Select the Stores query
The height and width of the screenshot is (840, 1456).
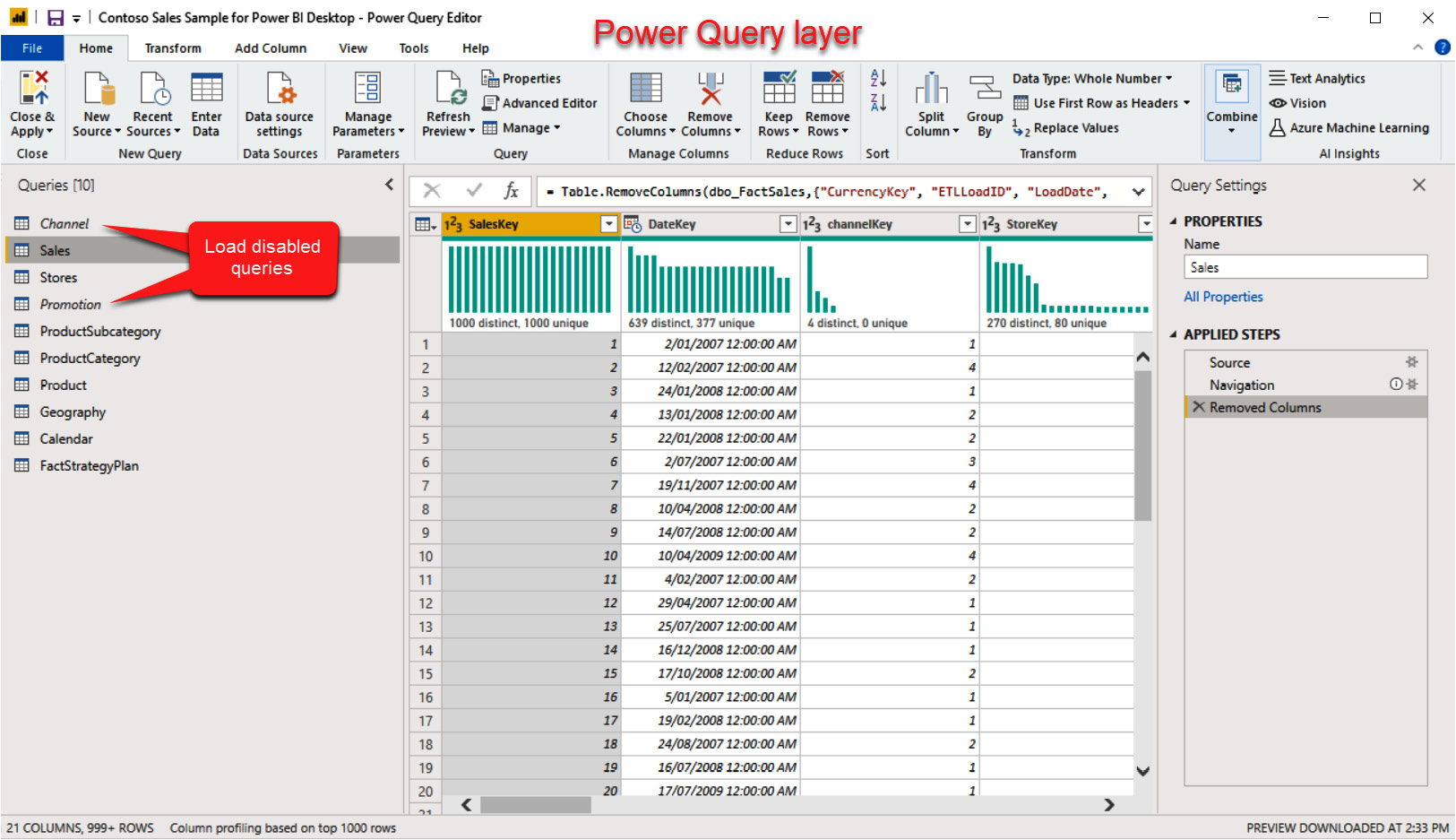tap(58, 278)
